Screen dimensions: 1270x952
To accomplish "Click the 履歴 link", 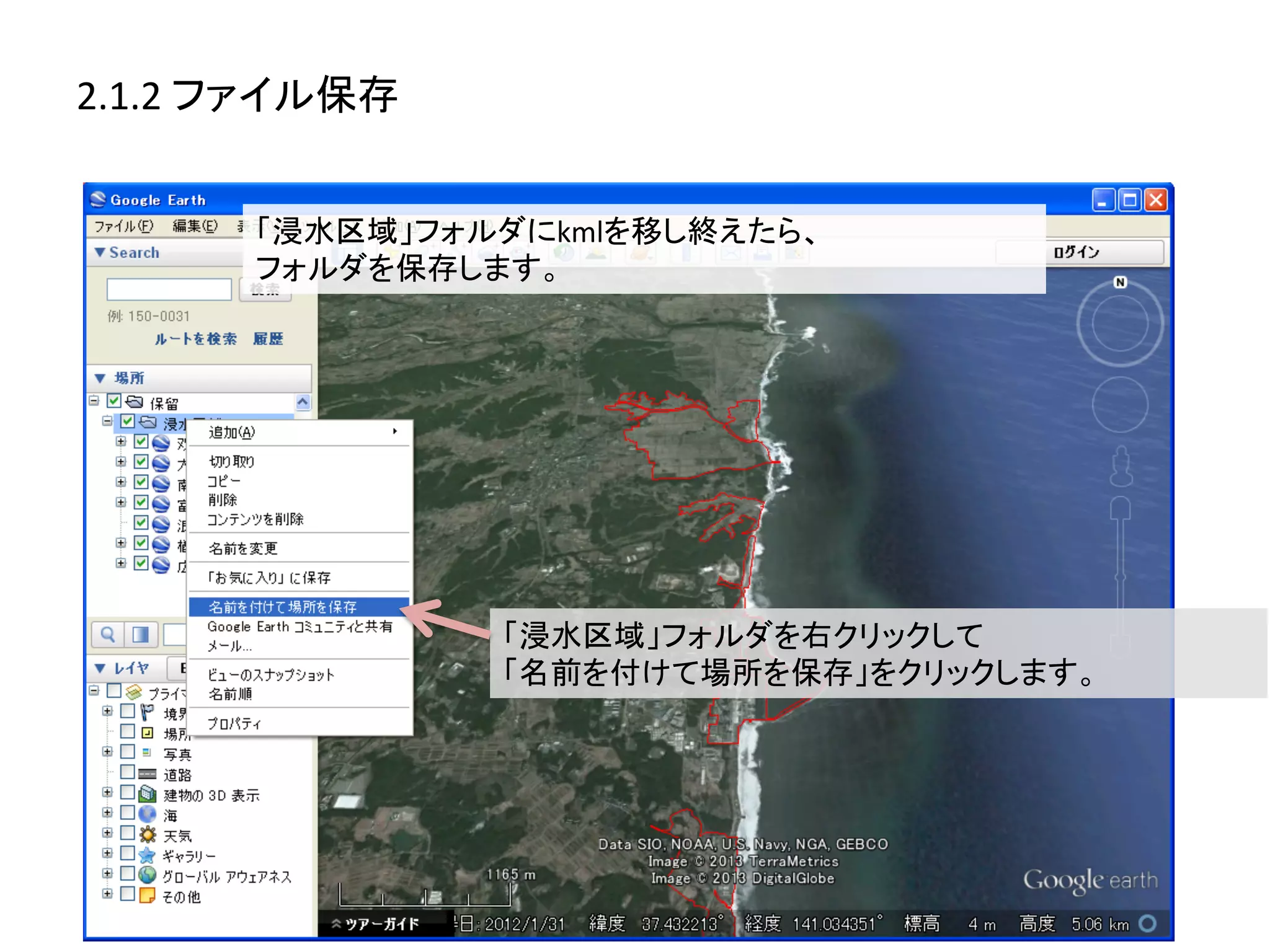I will click(268, 339).
